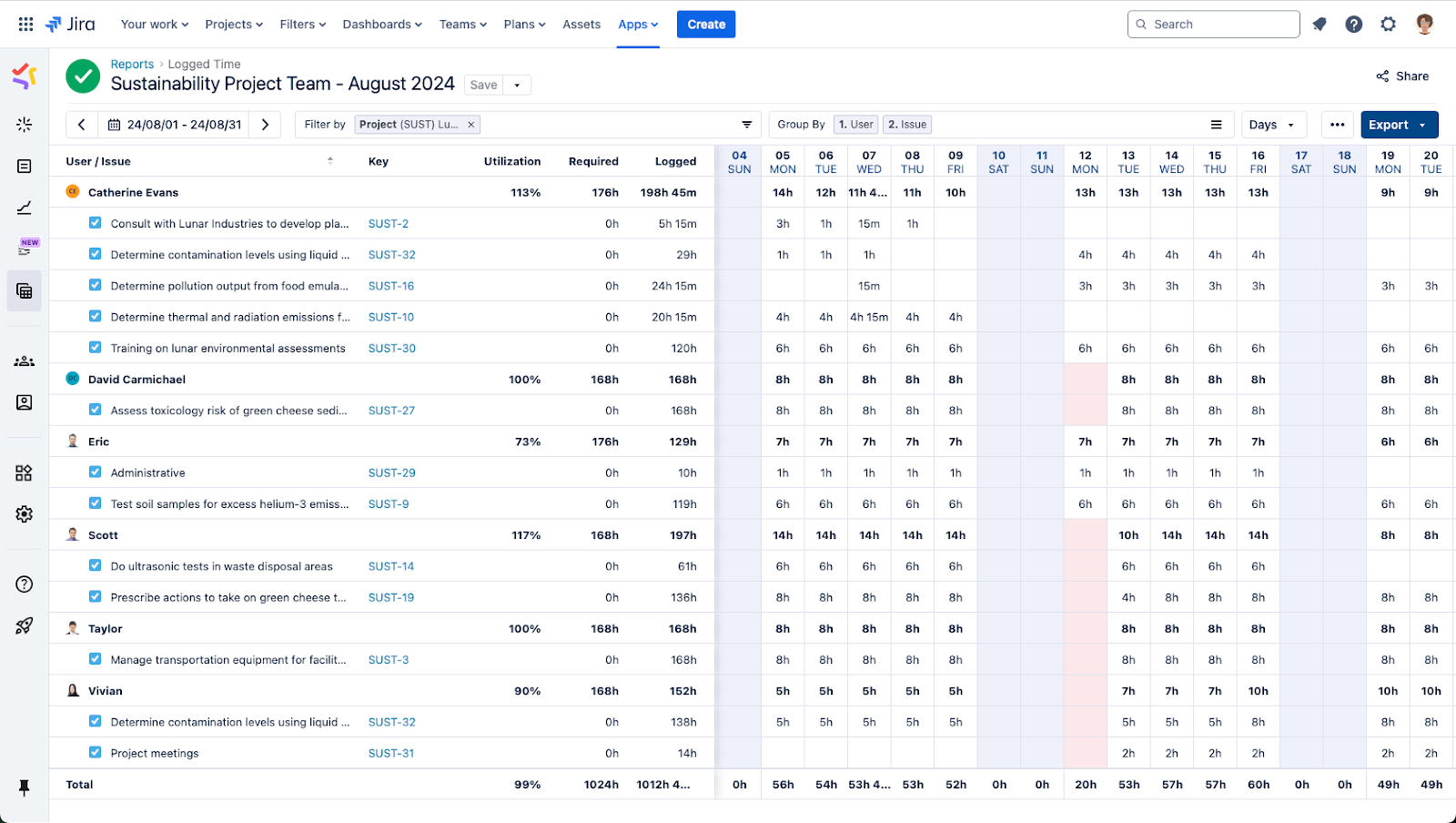The image size is (1456, 823).
Task: Toggle checkbox for Project meetings row
Action: point(96,753)
